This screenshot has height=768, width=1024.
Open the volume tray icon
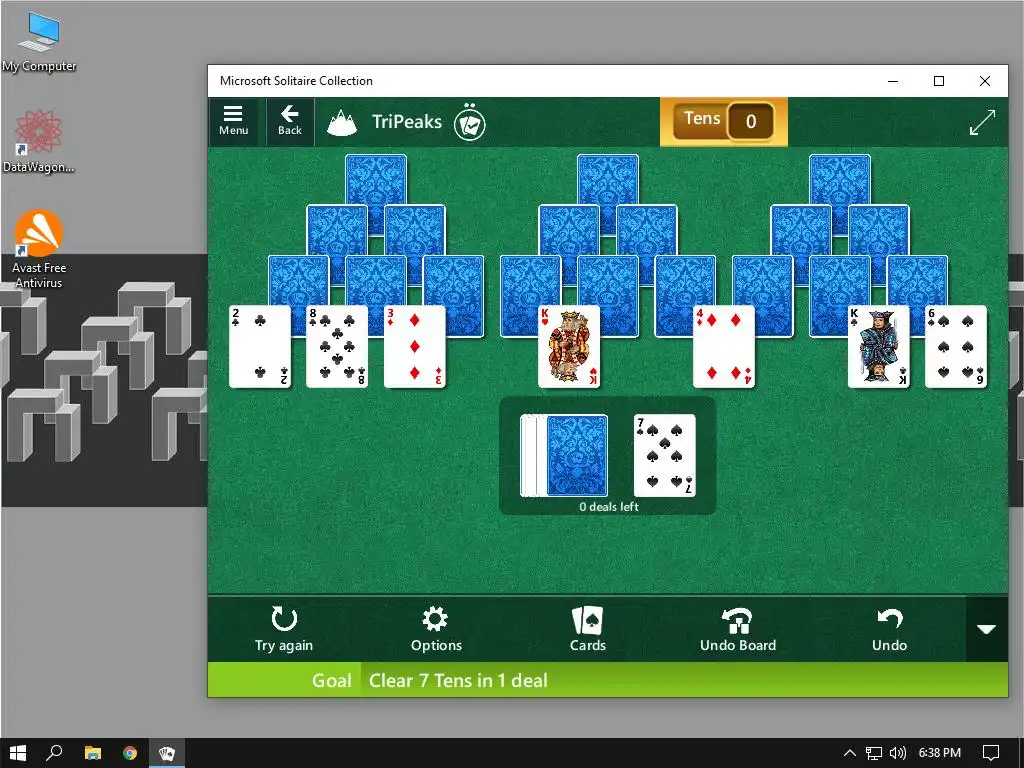[898, 753]
